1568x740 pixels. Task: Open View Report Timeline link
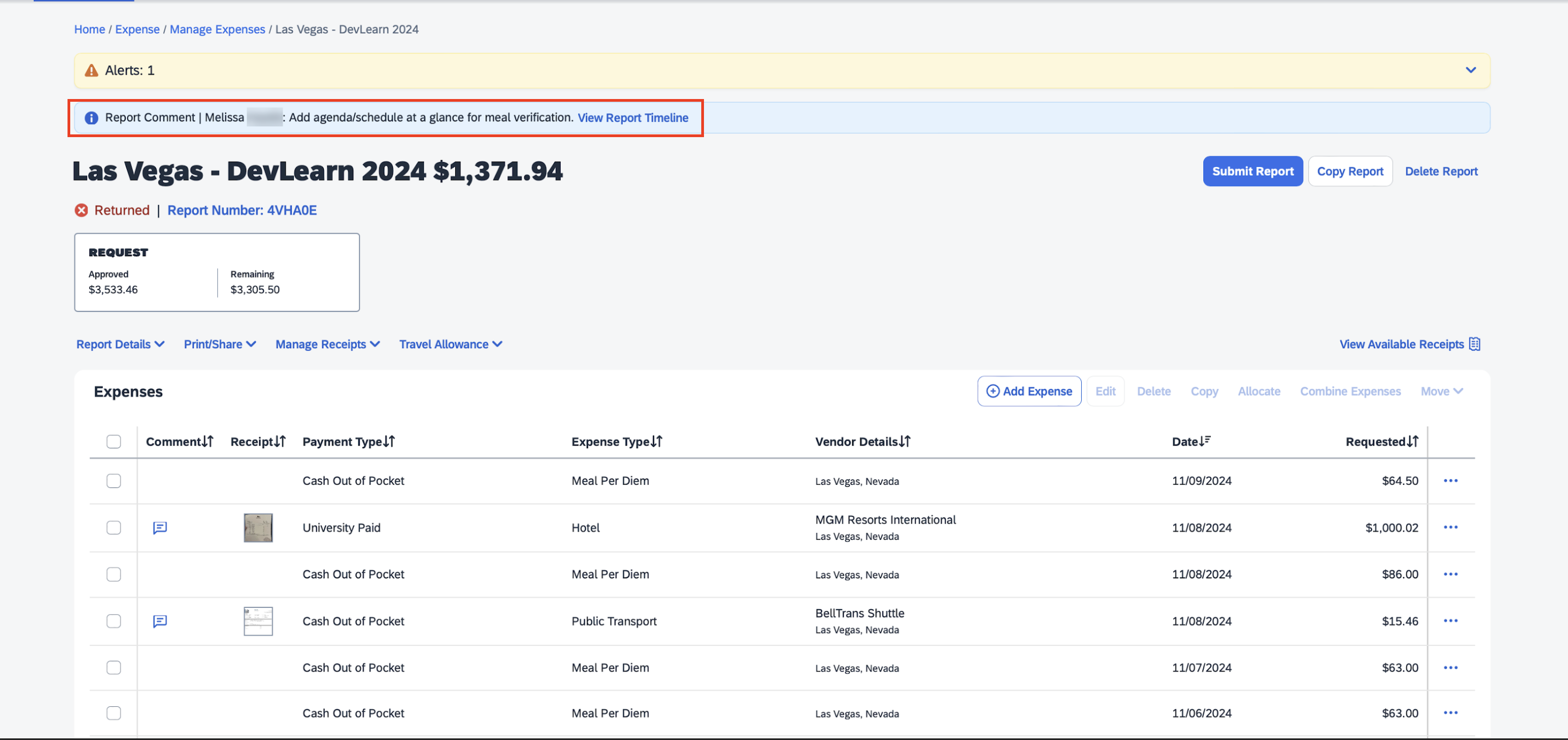pos(633,118)
